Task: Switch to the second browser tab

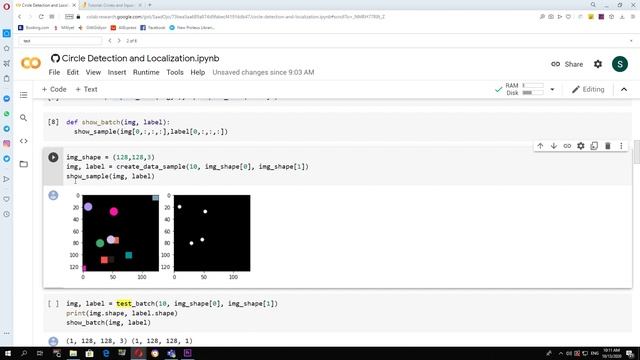Action: 111,5
